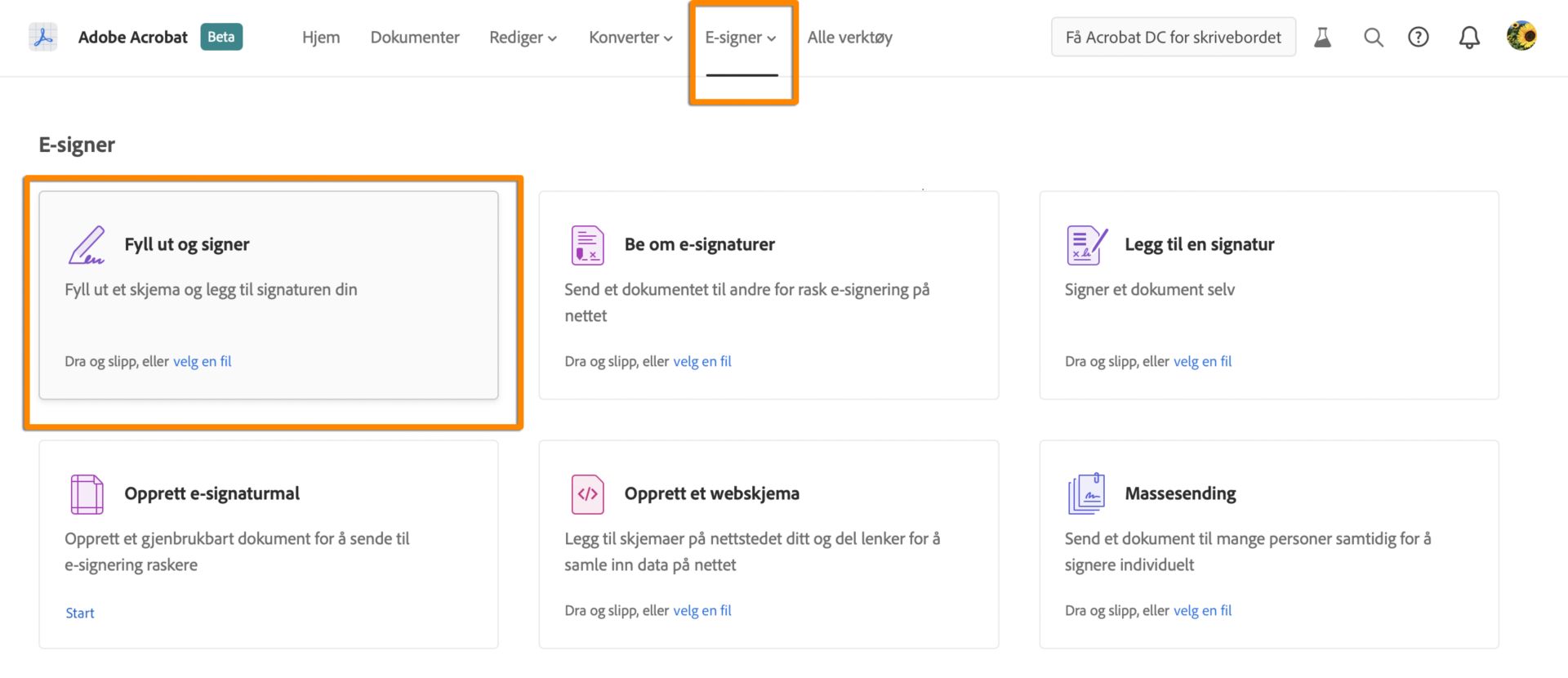Open the beta features flask icon

(1322, 37)
